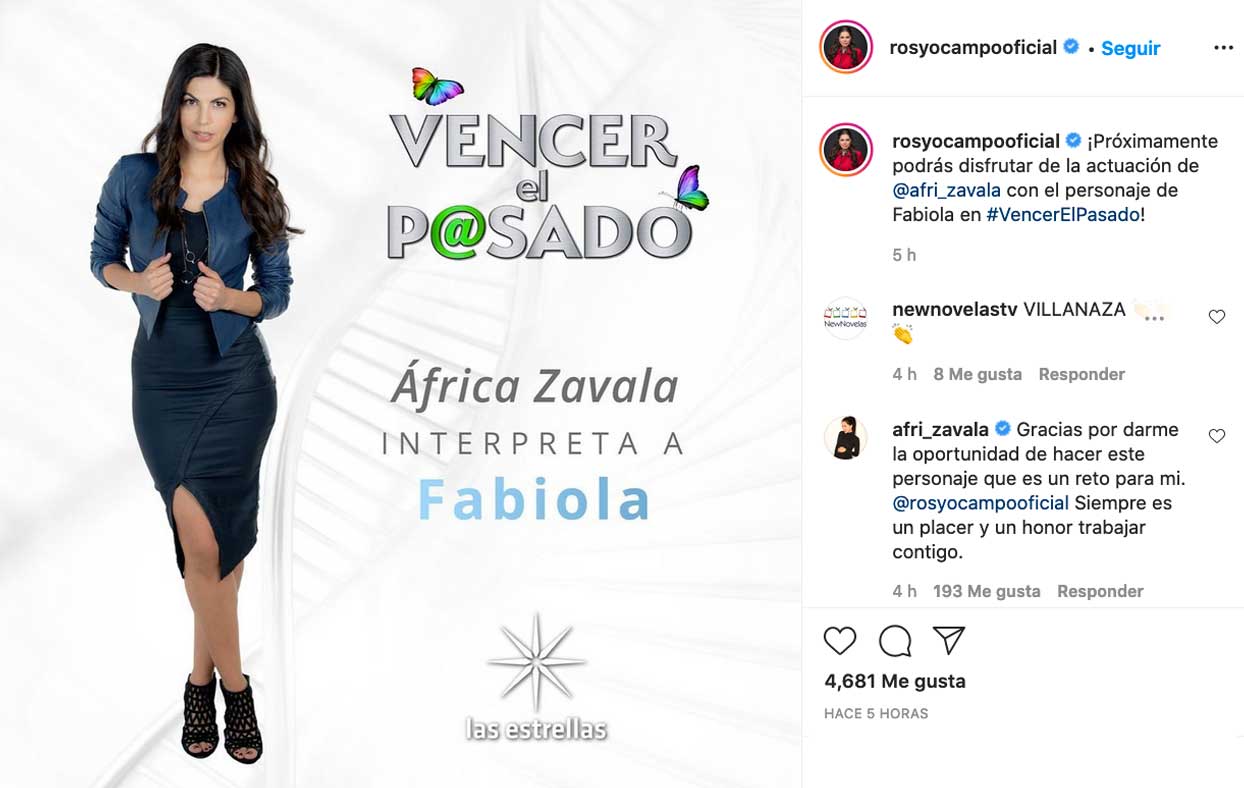The width and height of the screenshot is (1244, 788).
Task: Open @afri_zavala mention in caption
Action: tap(946, 190)
